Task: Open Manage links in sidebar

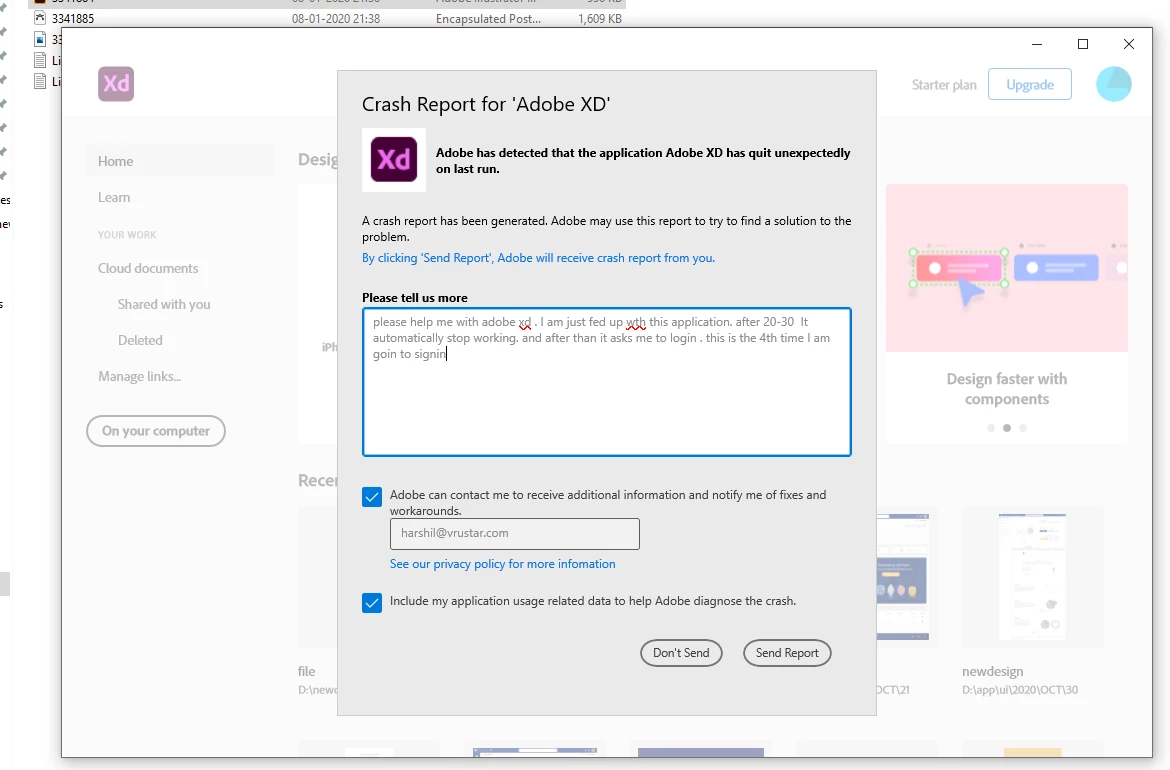Action: coord(140,376)
